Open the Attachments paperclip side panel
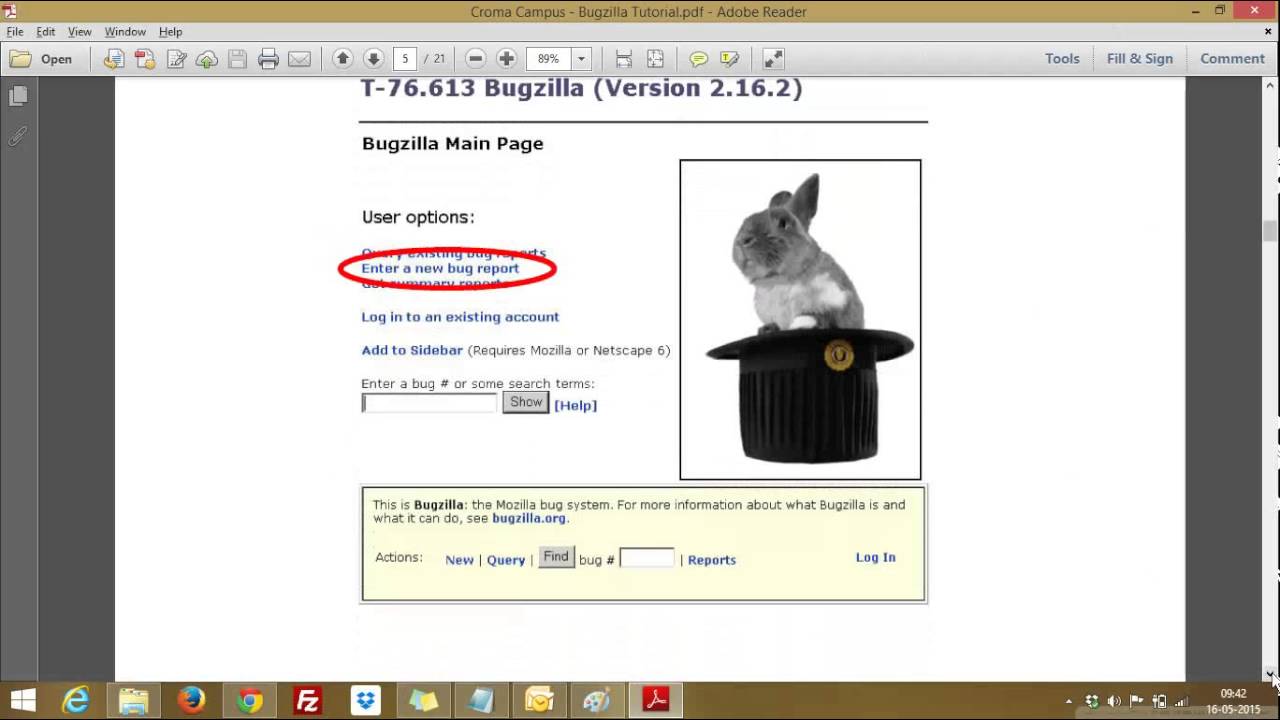Screen dimensions: 1280x720 coord(17,136)
